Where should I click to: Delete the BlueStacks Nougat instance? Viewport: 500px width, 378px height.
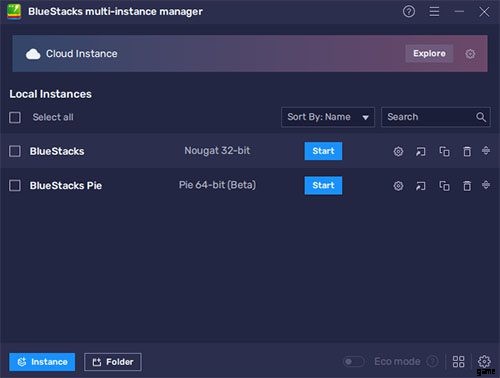click(x=467, y=152)
